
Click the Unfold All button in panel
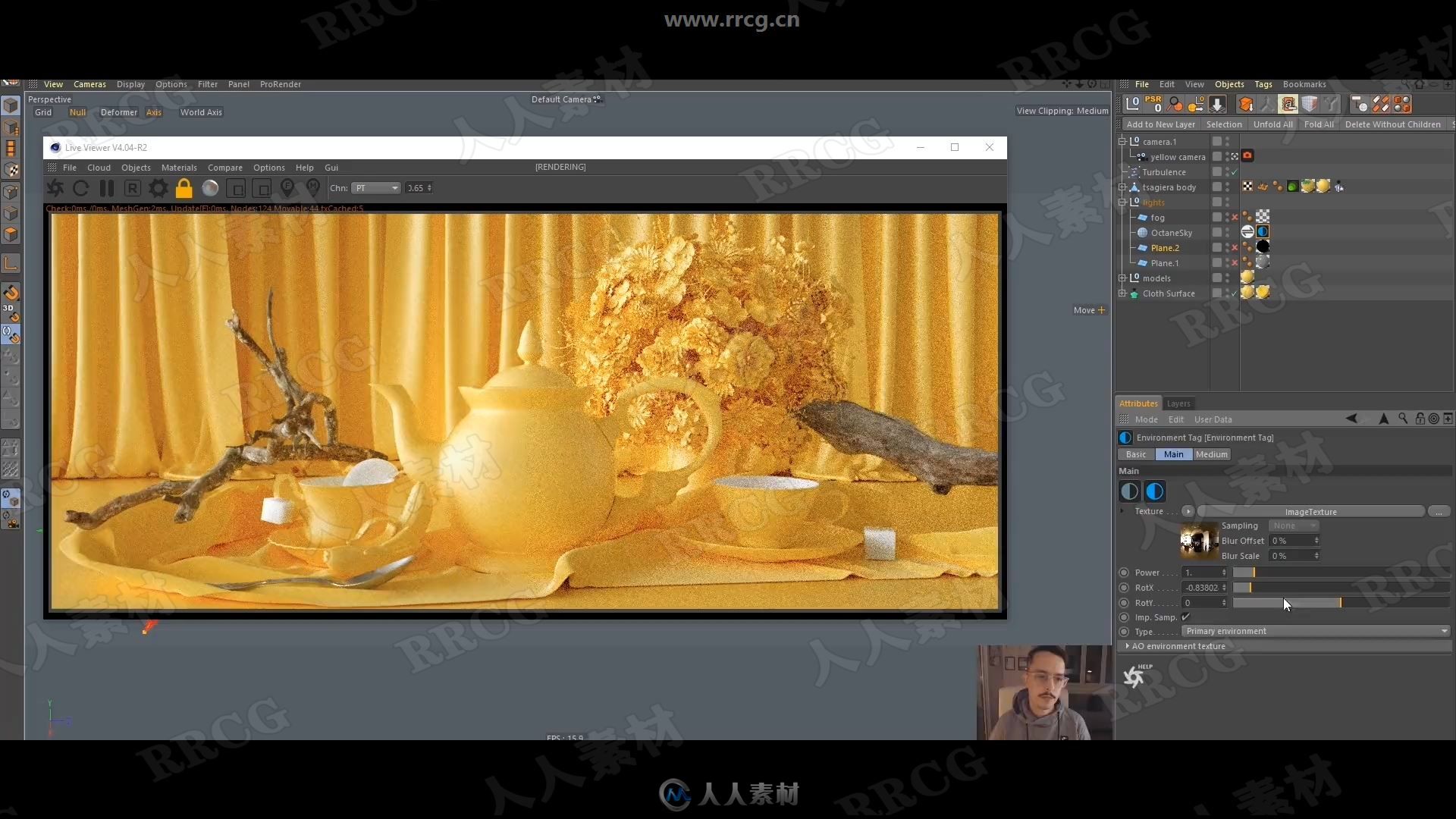1273,124
